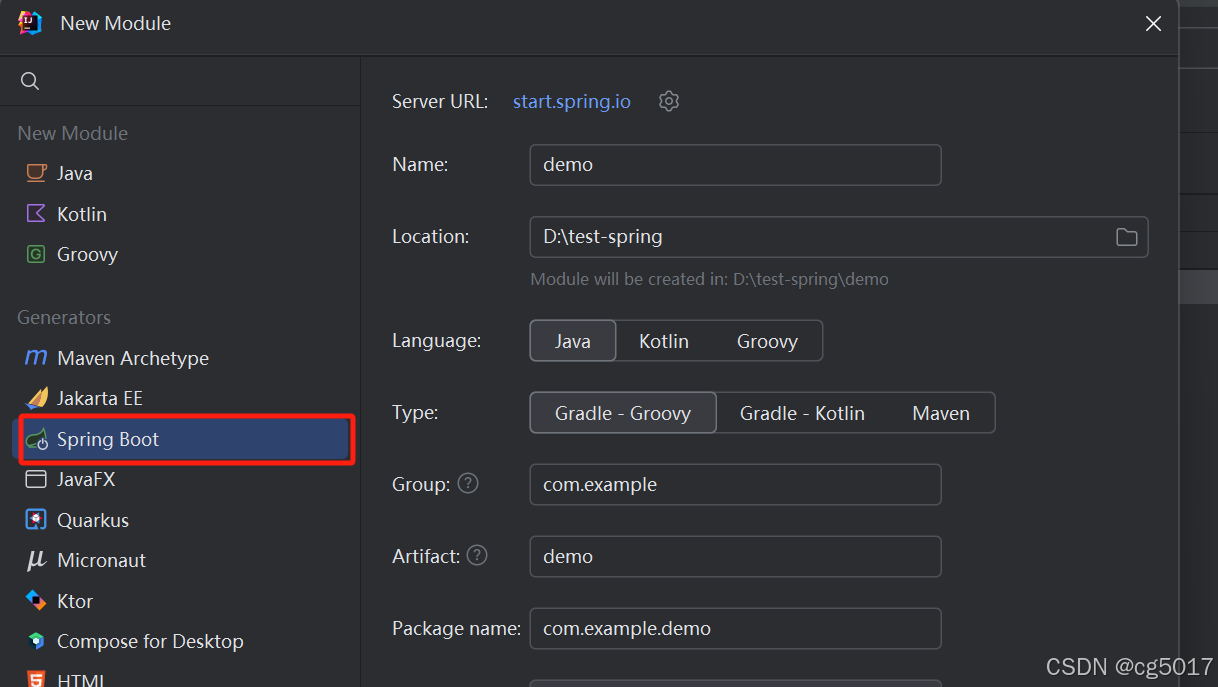Click the Jakarta EE sail icon
1218x687 pixels.
36,398
